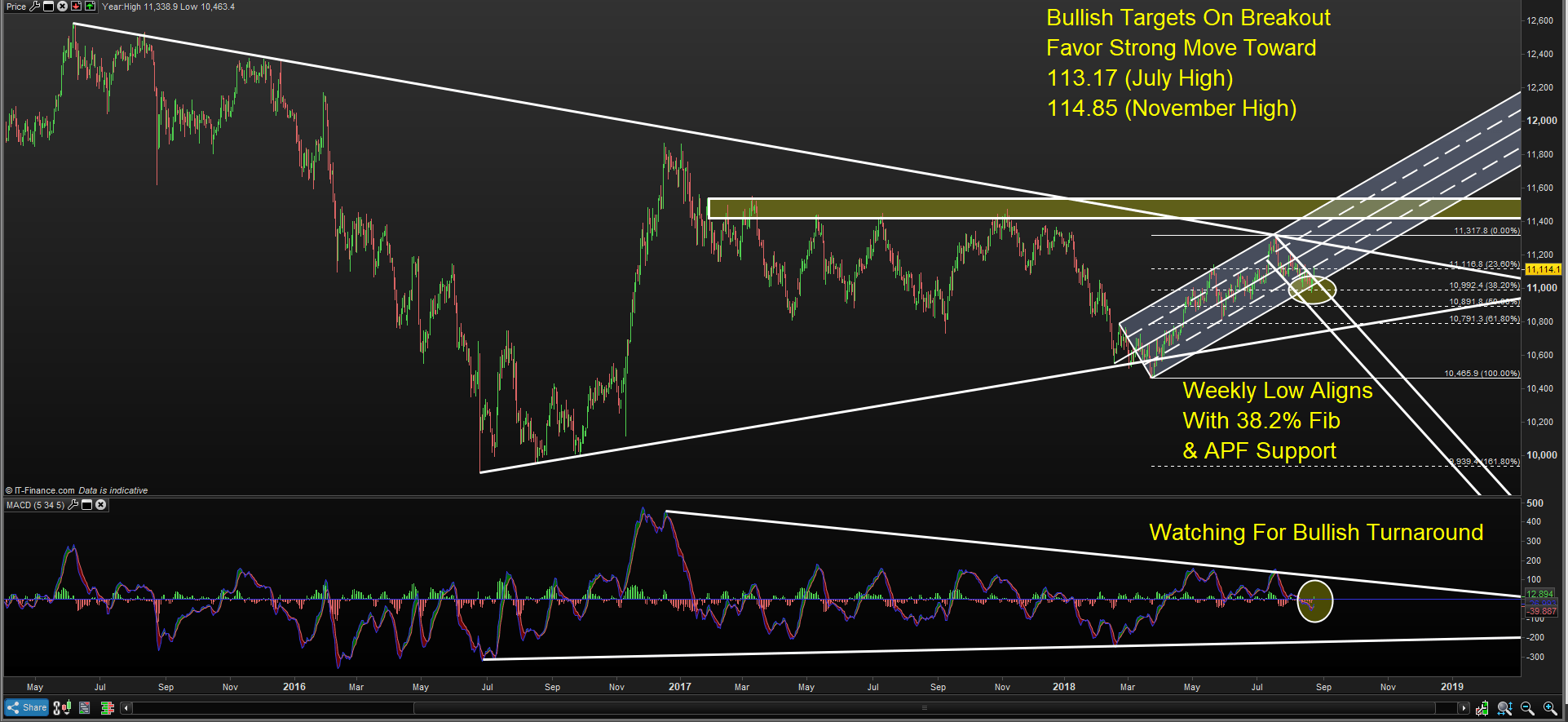Click the Bullish Targets On Breakout annotation

(1188, 18)
